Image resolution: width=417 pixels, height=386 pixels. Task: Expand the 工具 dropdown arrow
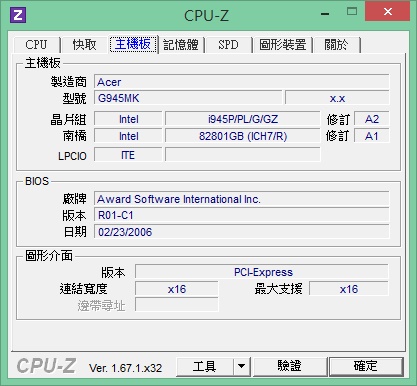tap(242, 367)
